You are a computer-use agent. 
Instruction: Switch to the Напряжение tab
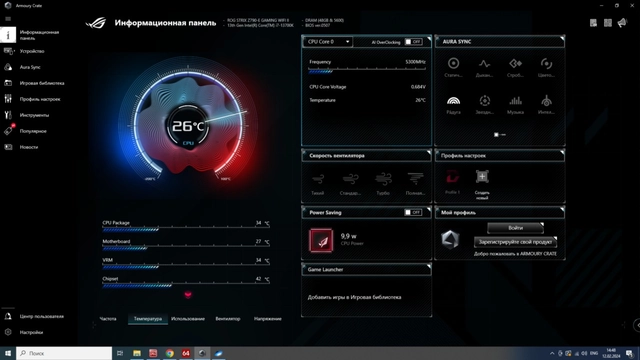coord(268,319)
